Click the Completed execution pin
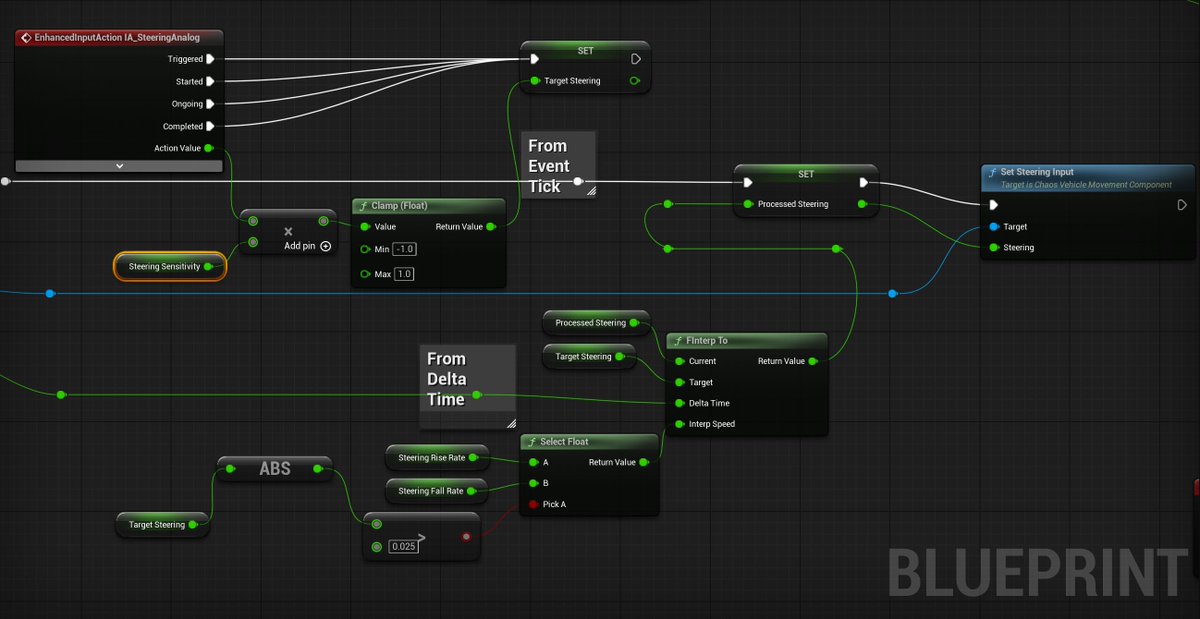1200x619 pixels. (210, 126)
